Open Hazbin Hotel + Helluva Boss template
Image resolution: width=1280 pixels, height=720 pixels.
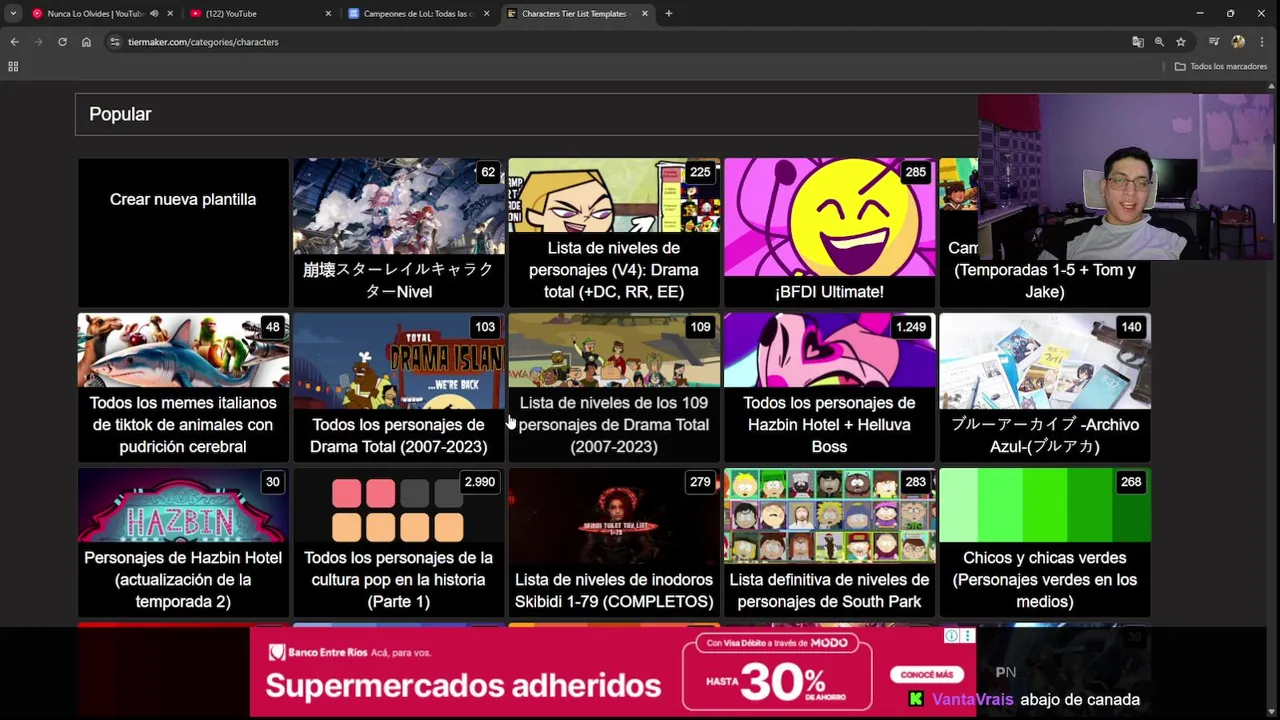(829, 387)
